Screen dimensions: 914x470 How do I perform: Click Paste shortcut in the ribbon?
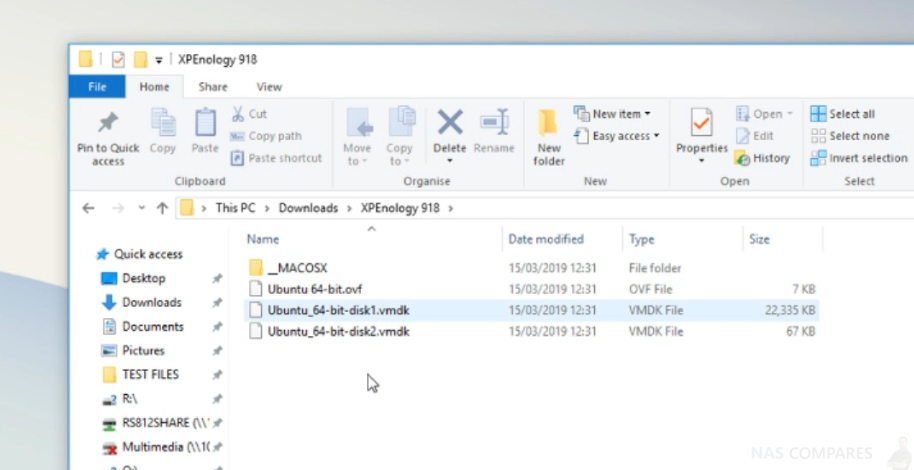tap(276, 158)
